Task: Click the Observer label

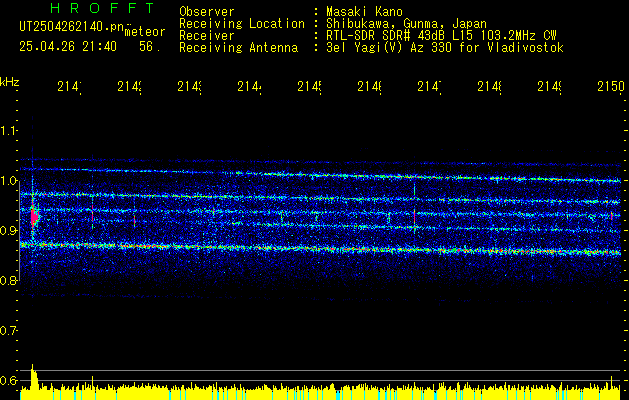Action: 207,12
